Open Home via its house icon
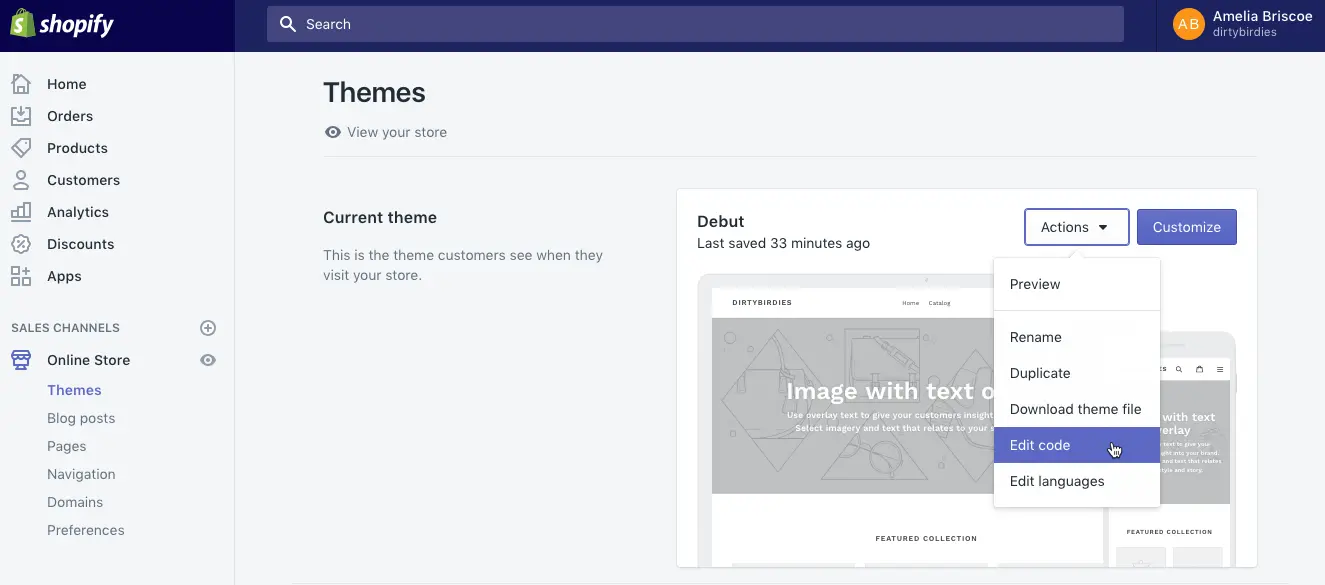The width and height of the screenshot is (1325, 585). click(x=21, y=84)
